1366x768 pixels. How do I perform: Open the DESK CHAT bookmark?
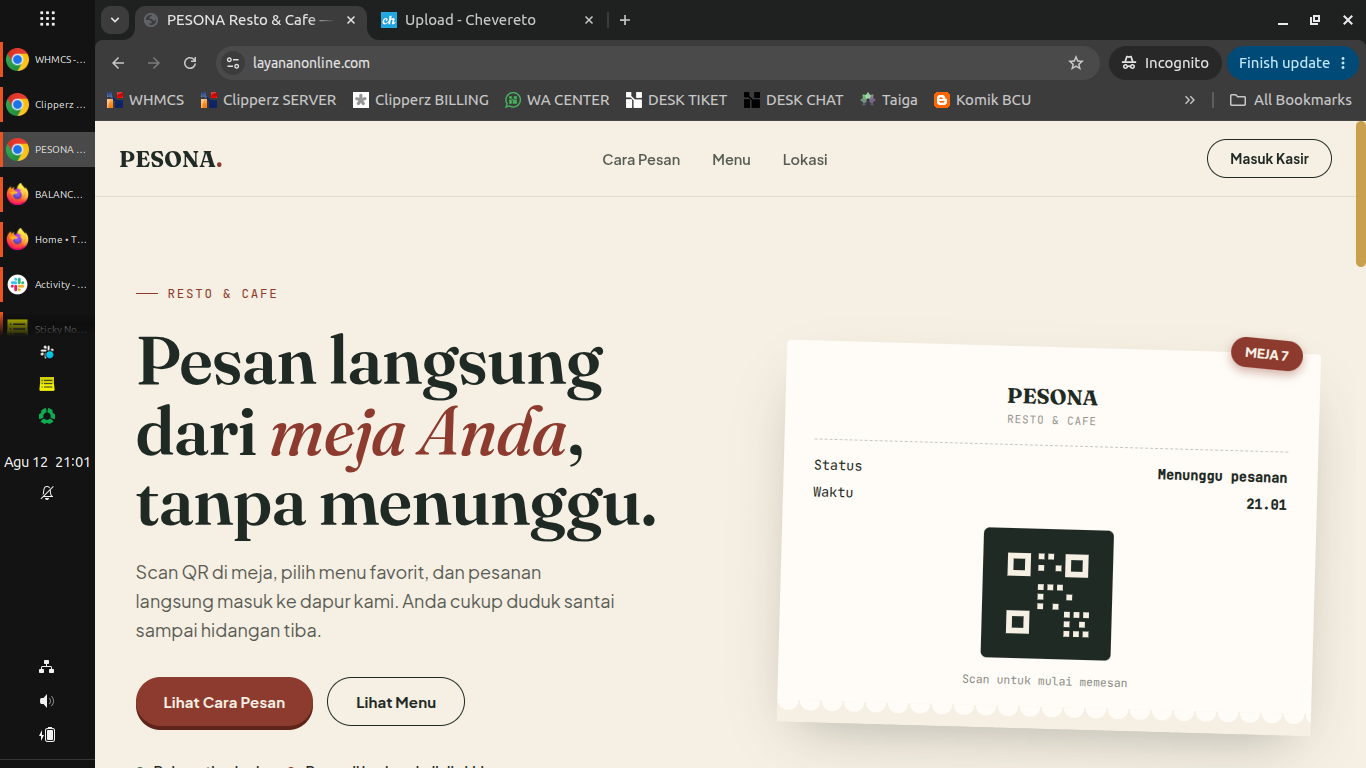(x=793, y=100)
